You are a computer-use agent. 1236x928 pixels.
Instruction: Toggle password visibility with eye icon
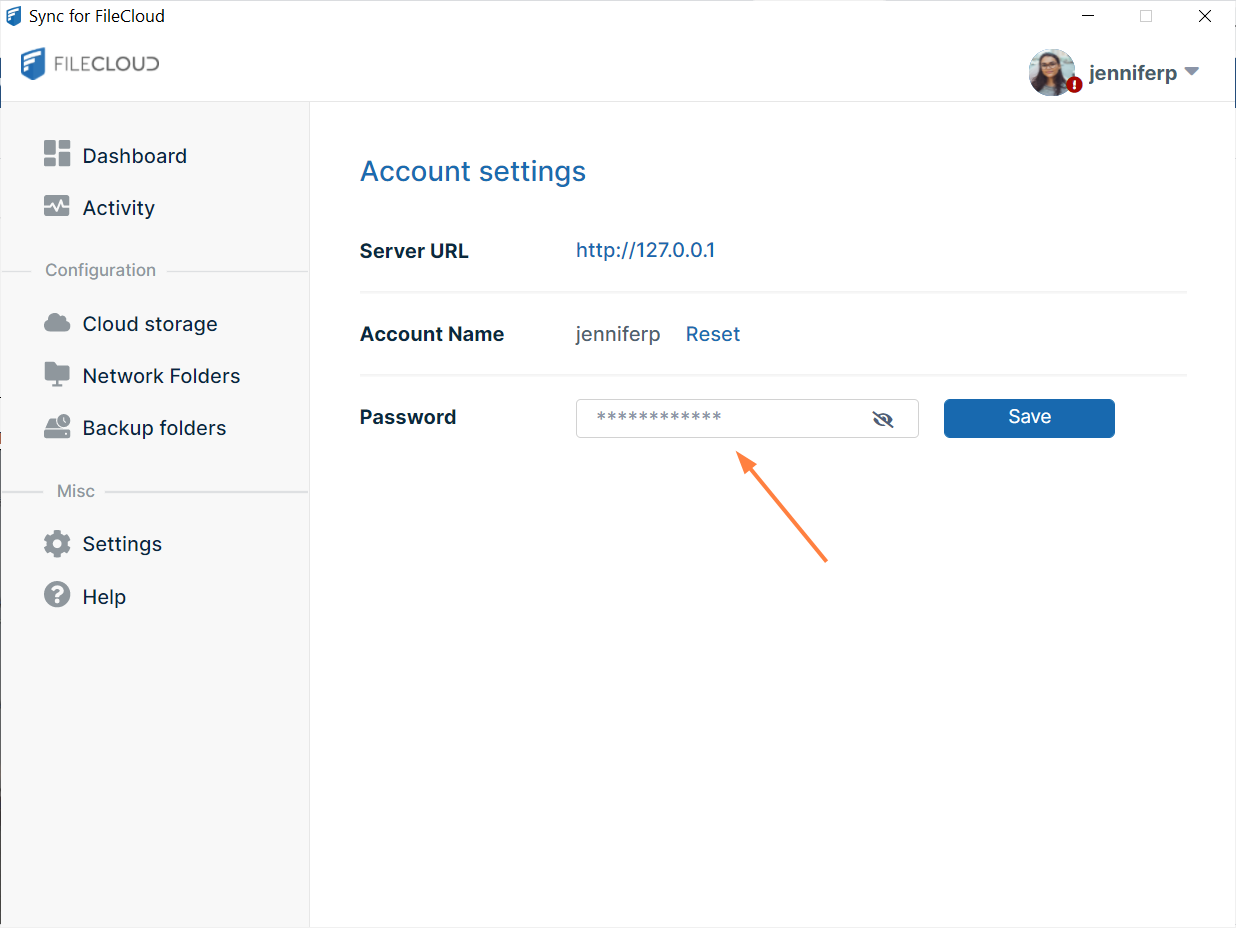click(882, 419)
